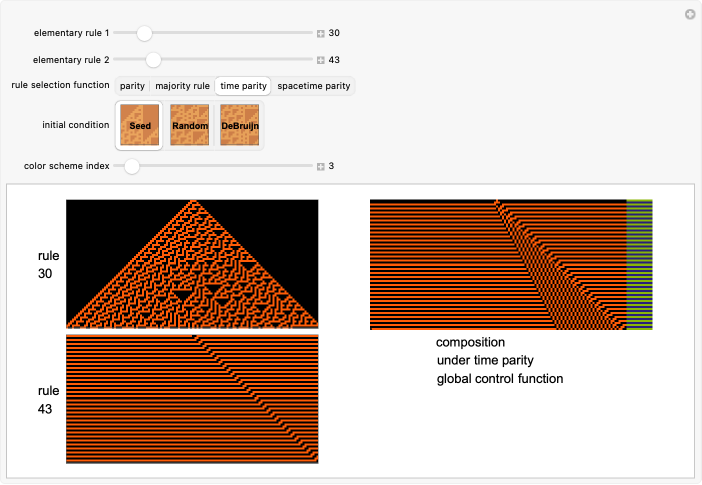This screenshot has height=485, width=702.
Task: Switch to majority rule selection
Action: 182,86
